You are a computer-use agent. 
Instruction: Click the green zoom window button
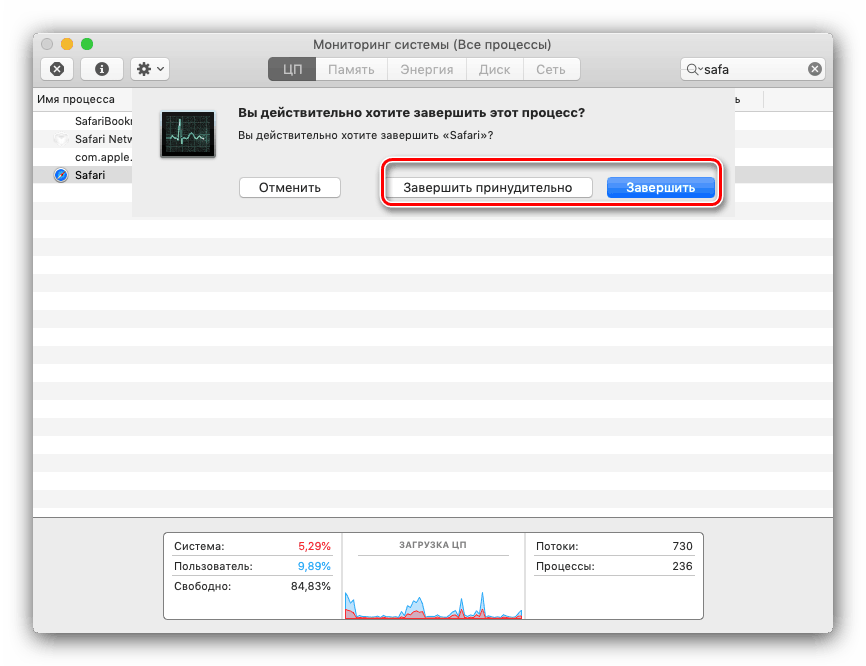click(x=87, y=44)
